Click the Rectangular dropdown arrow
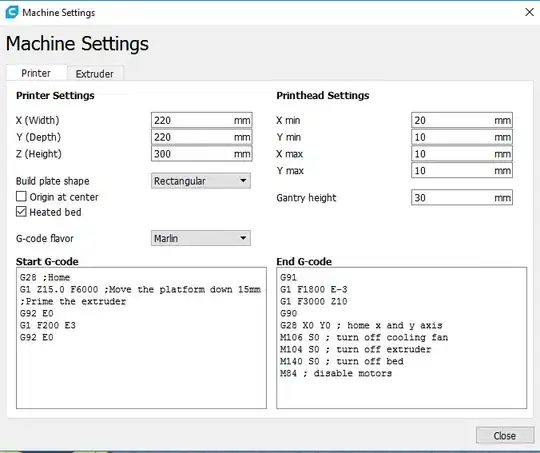The width and height of the screenshot is (540, 453). [x=243, y=181]
